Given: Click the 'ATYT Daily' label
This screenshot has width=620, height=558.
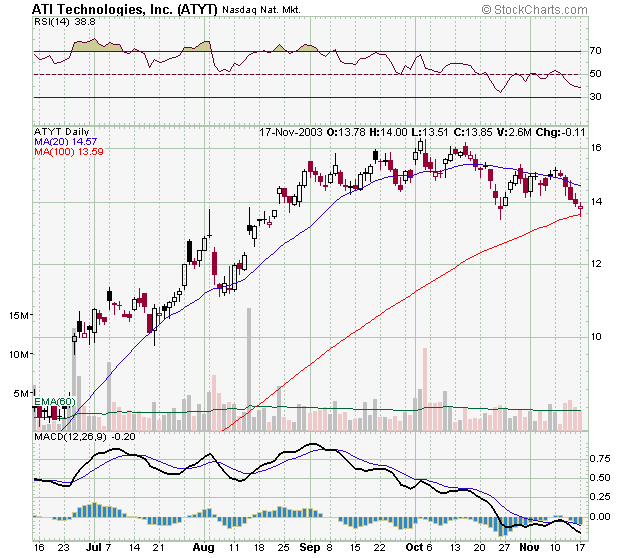Looking at the screenshot, I should (62, 132).
